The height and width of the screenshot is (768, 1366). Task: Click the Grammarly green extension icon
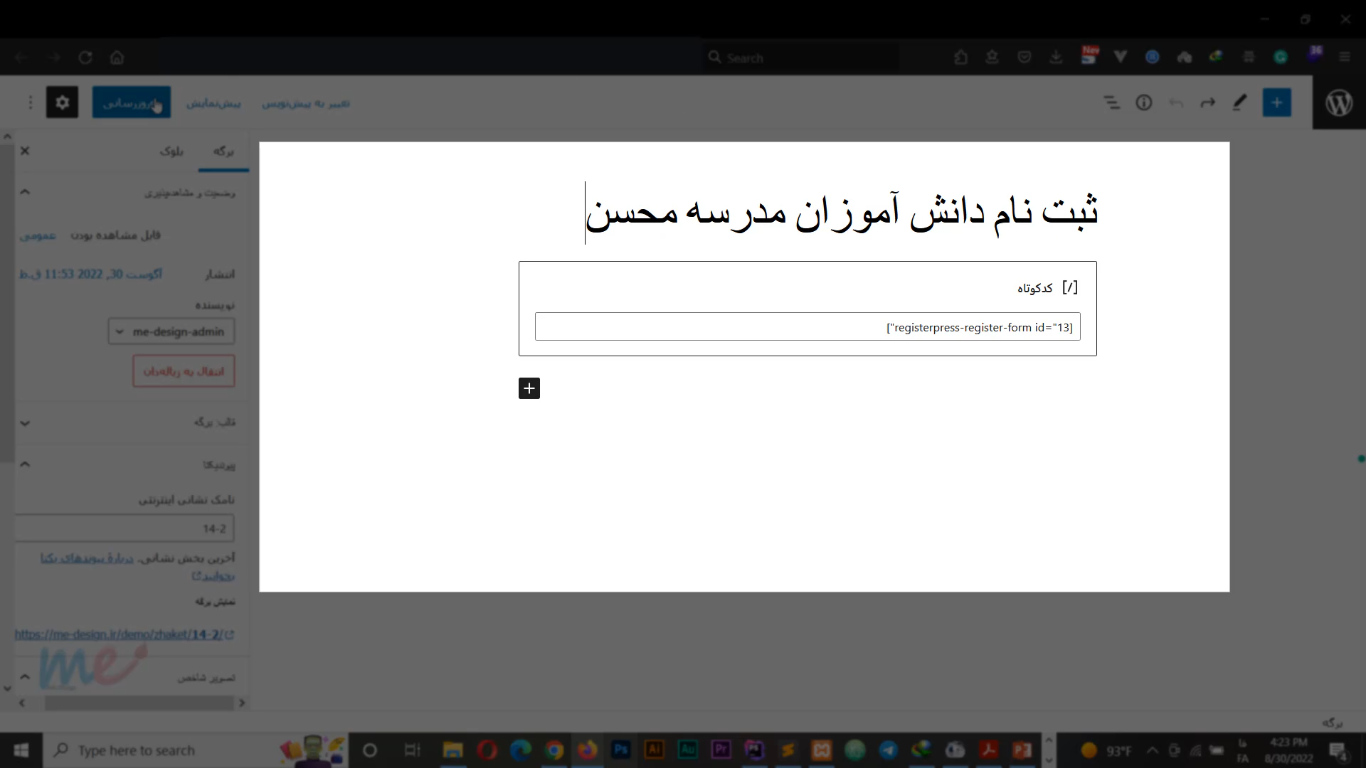pyautogui.click(x=1280, y=57)
